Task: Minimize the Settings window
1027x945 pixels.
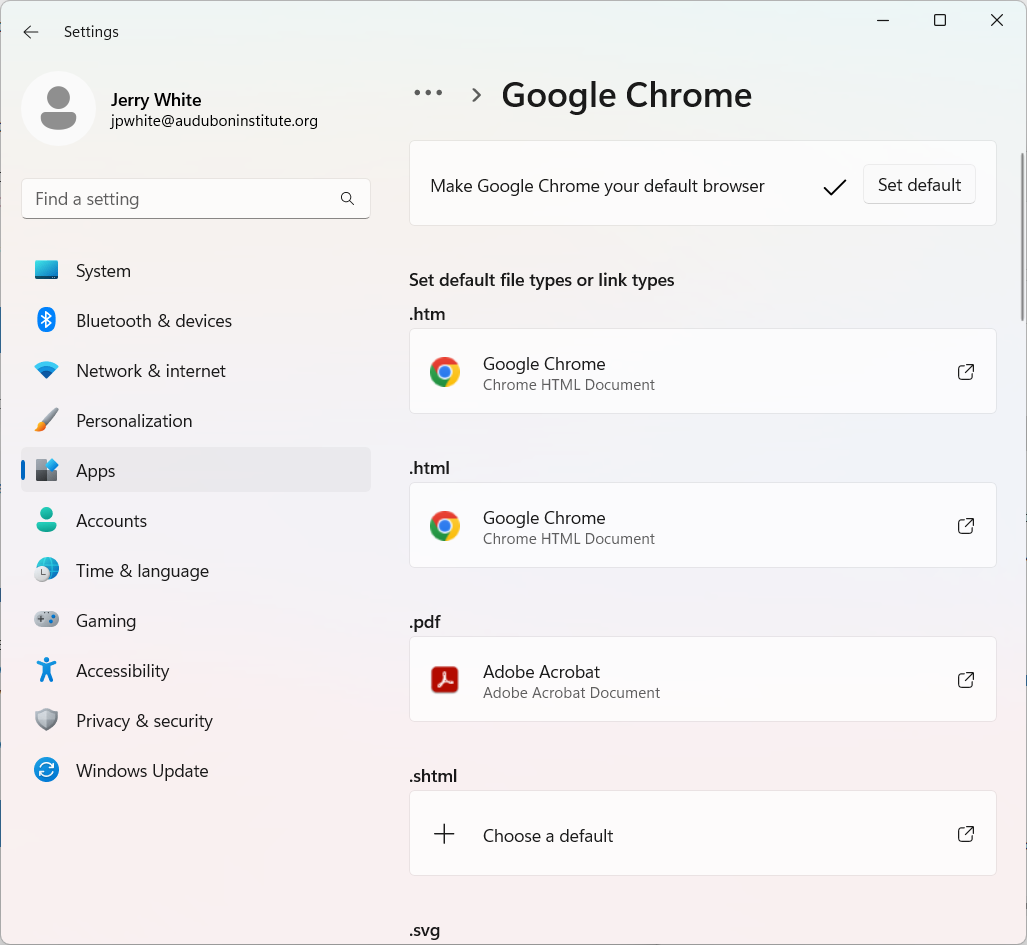Action: point(883,20)
